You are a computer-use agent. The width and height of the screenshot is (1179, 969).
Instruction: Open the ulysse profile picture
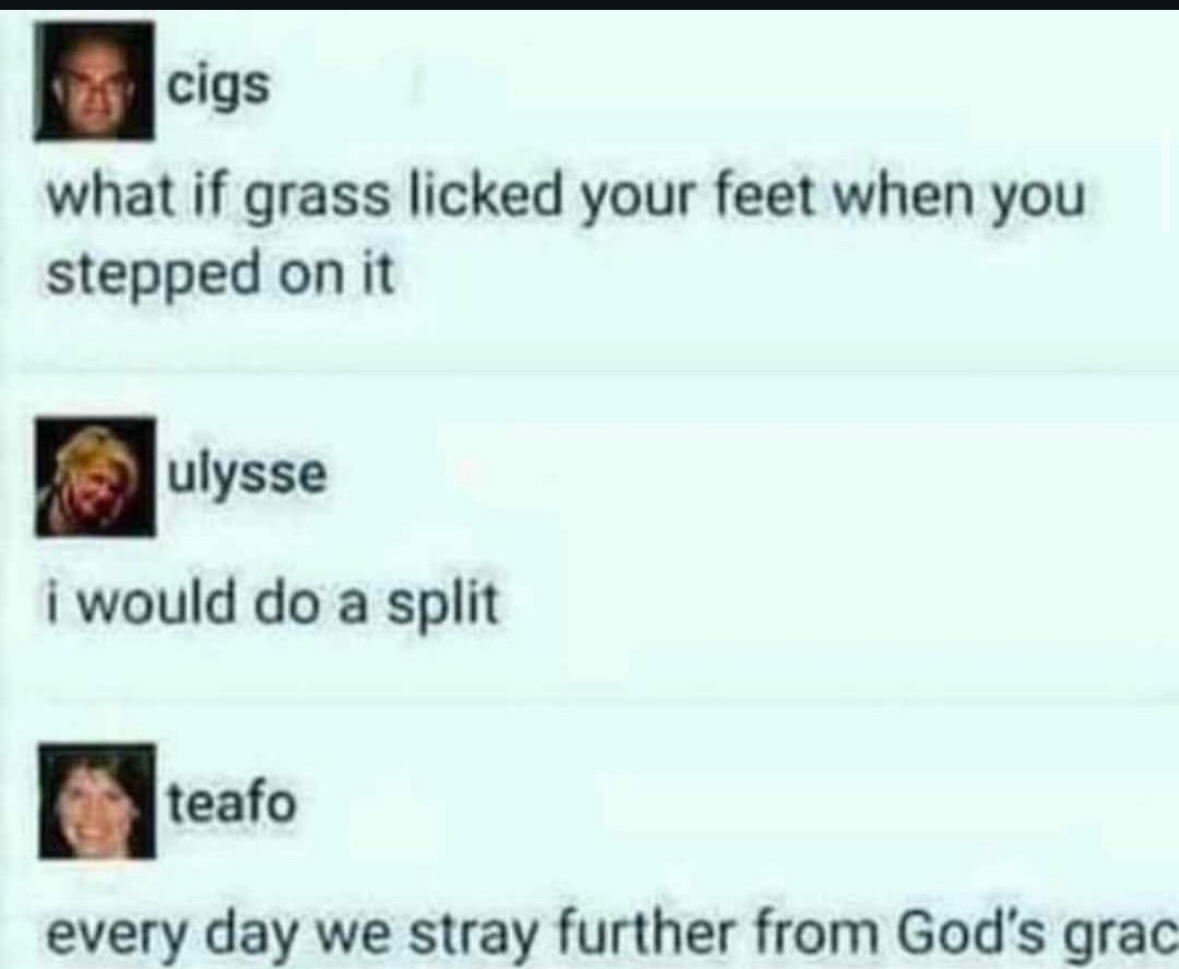tap(95, 477)
